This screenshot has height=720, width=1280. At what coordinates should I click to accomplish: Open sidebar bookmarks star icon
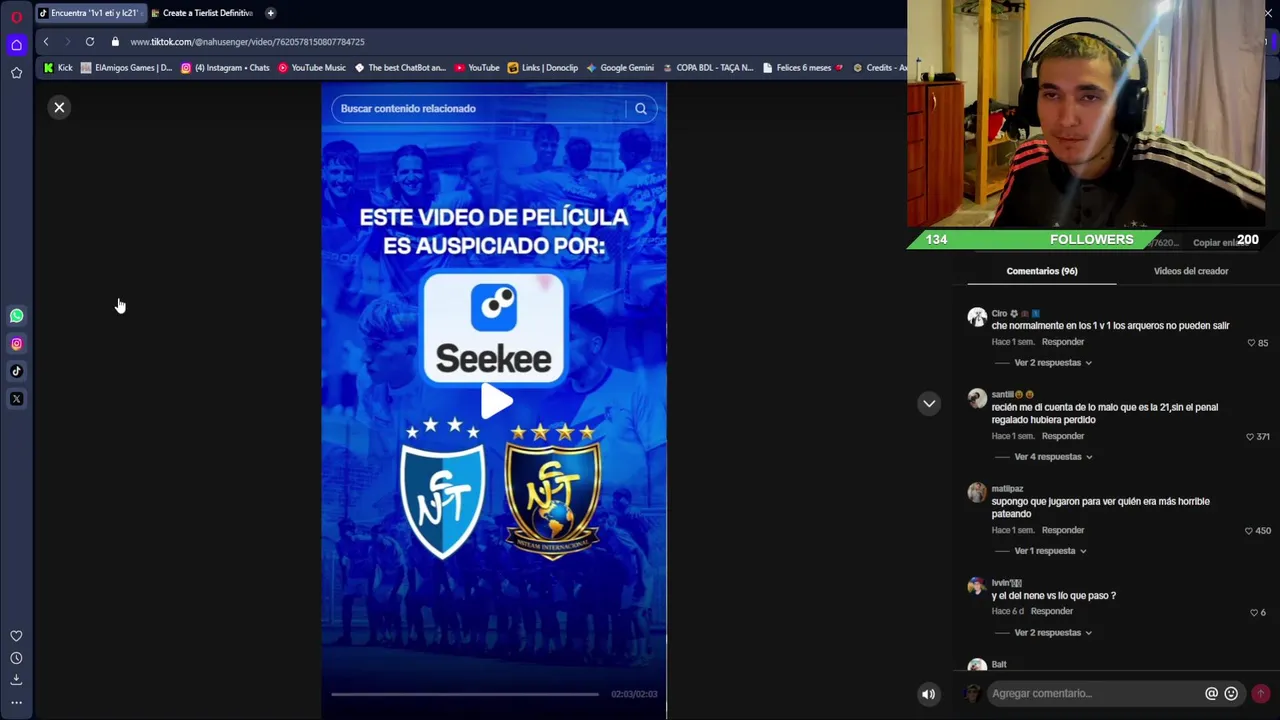coord(16,73)
